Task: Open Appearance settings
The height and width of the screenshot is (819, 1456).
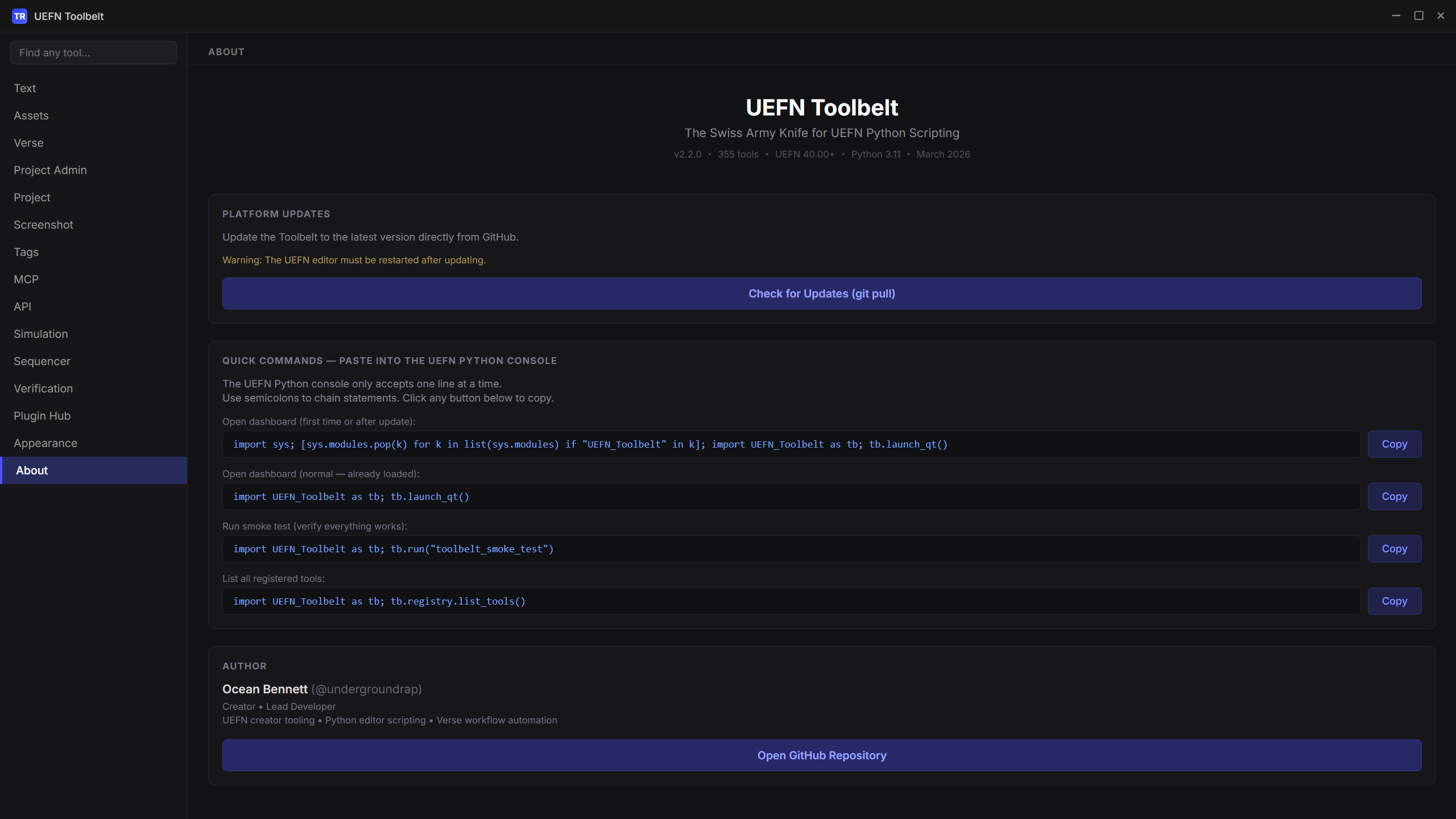Action: click(93, 443)
